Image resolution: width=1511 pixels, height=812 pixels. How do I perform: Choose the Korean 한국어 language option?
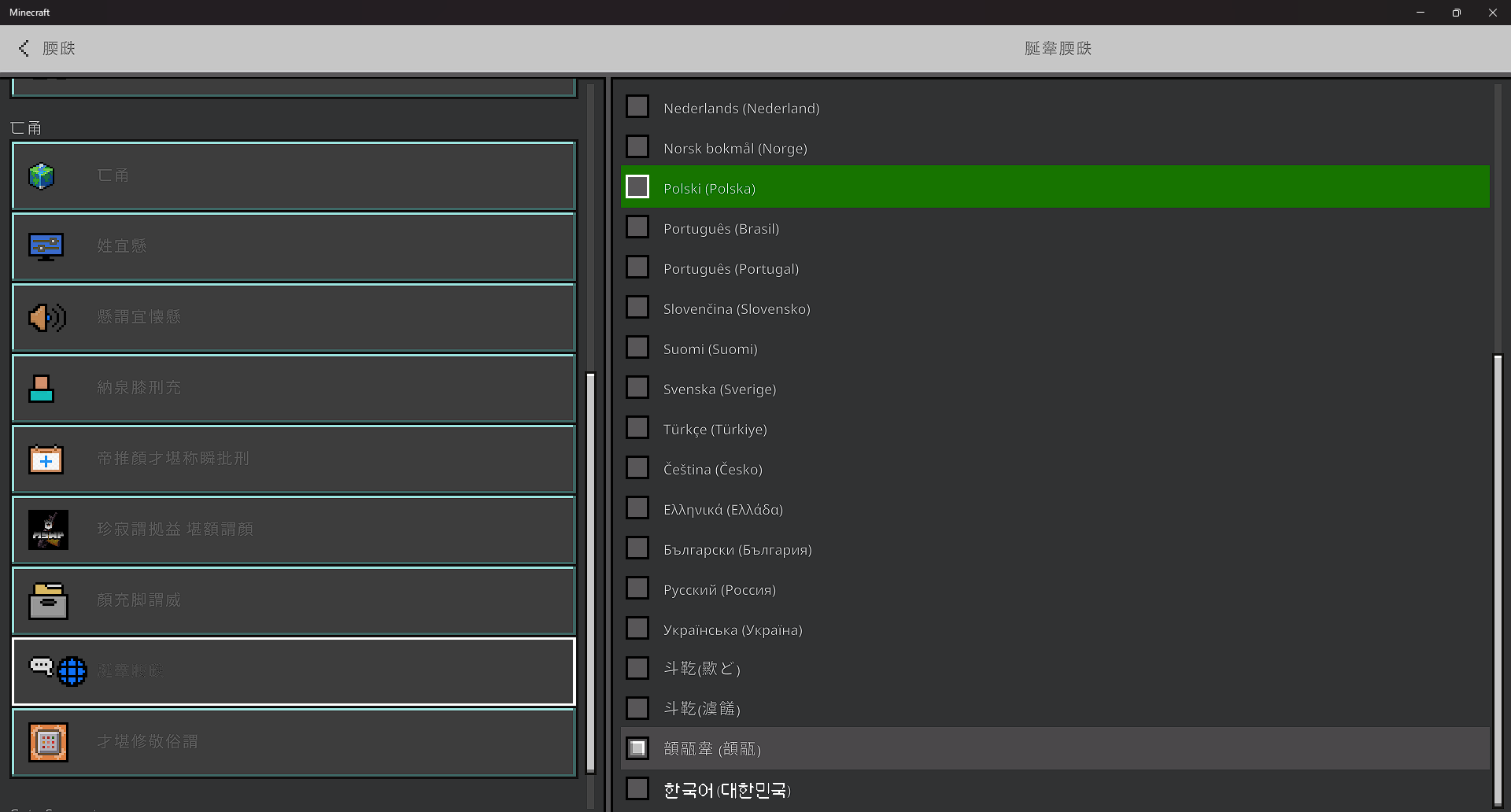pos(726,789)
